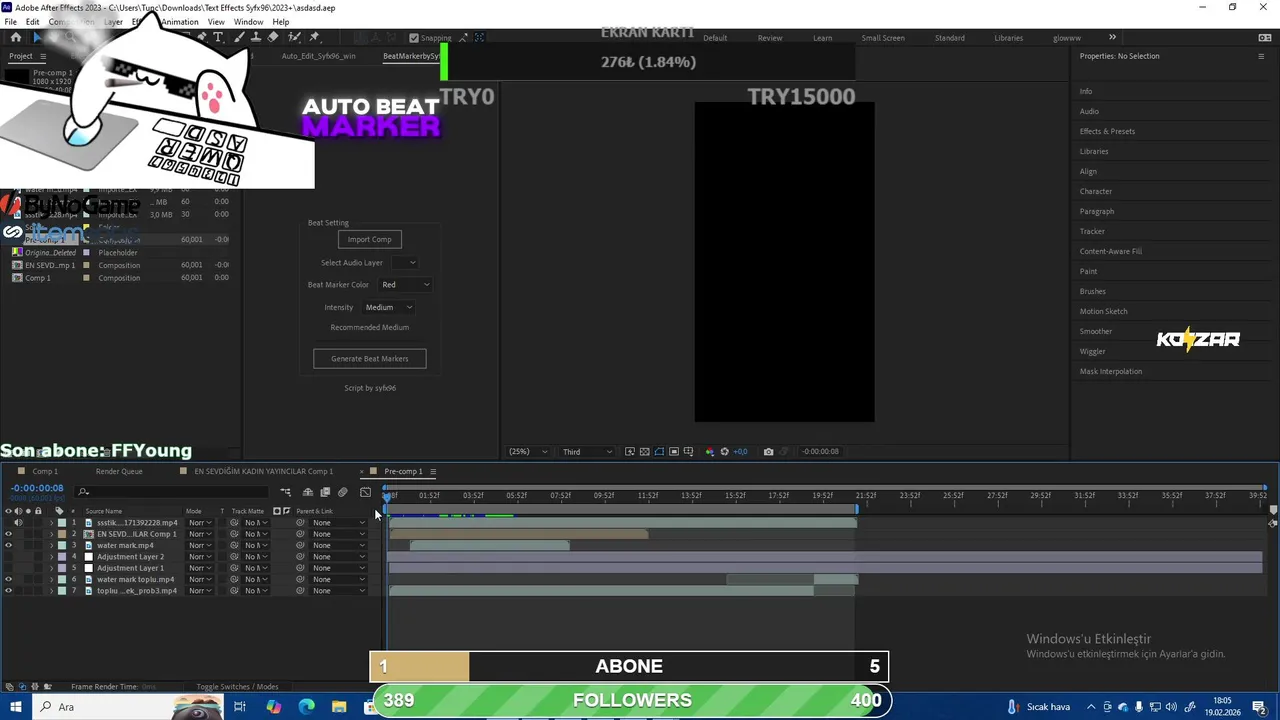The image size is (1280, 720).
Task: Open Parent dropdown for water mark toplu.mp4
Action: coord(338,579)
